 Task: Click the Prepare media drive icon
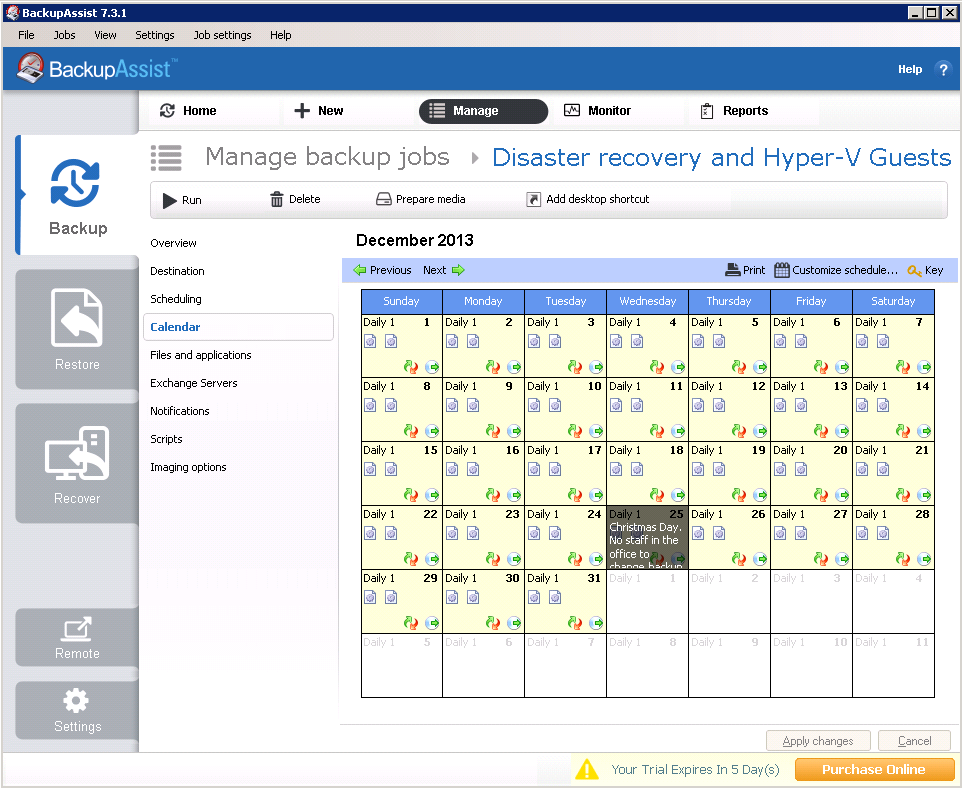[383, 199]
